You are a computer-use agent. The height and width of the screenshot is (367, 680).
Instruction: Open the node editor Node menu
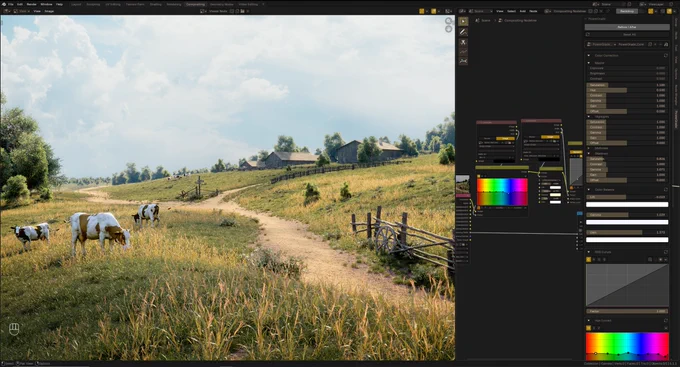tap(533, 11)
